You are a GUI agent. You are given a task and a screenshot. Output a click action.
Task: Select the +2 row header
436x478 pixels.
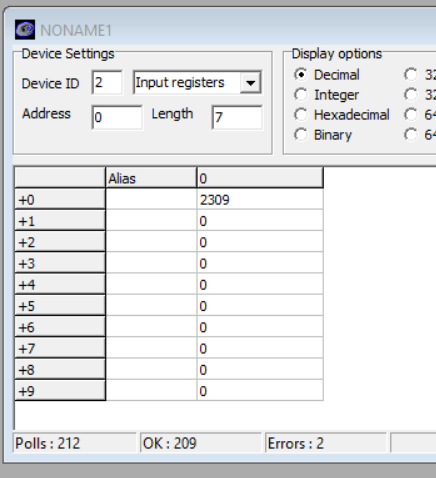tap(60, 242)
